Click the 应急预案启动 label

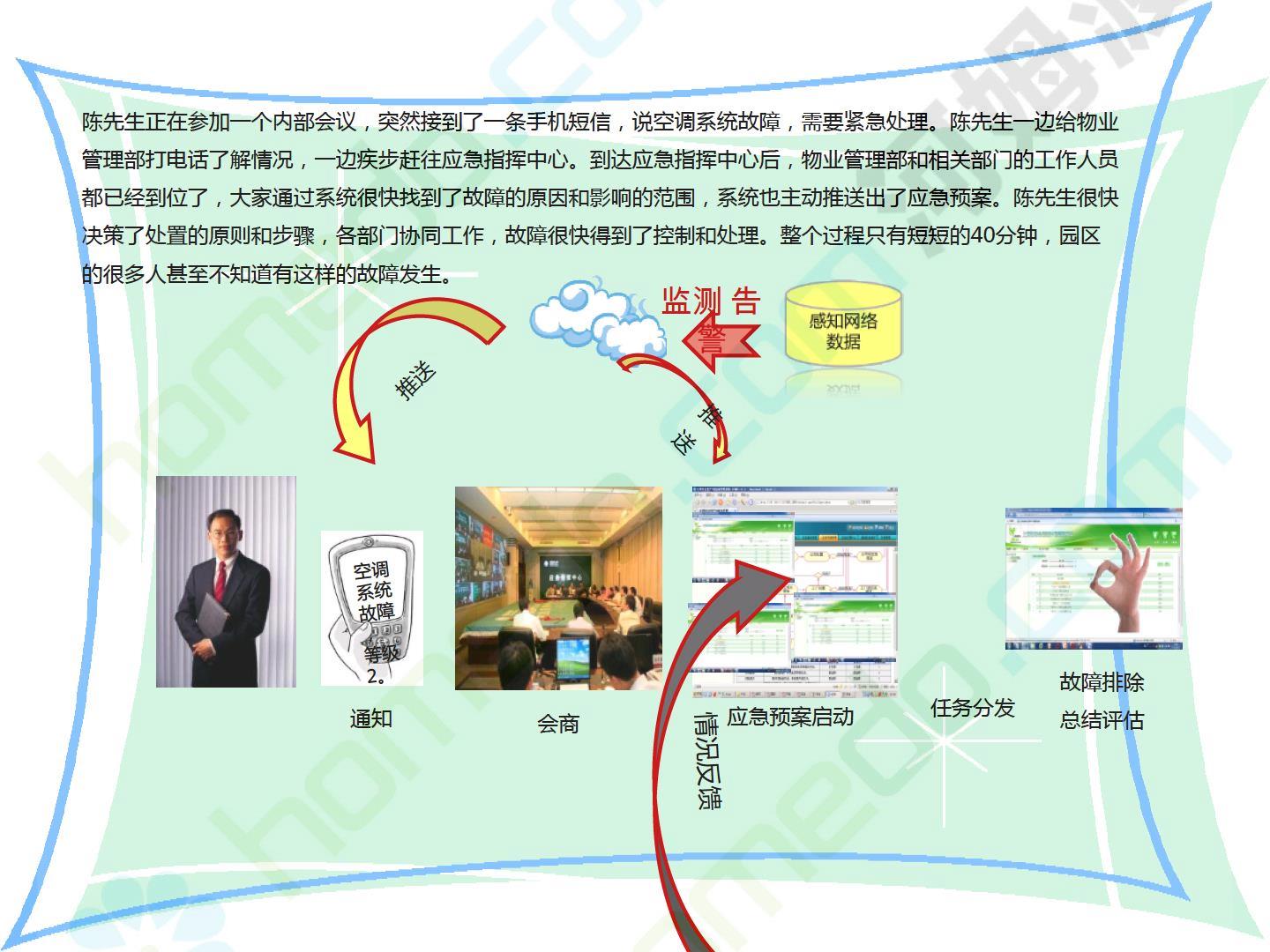(790, 717)
